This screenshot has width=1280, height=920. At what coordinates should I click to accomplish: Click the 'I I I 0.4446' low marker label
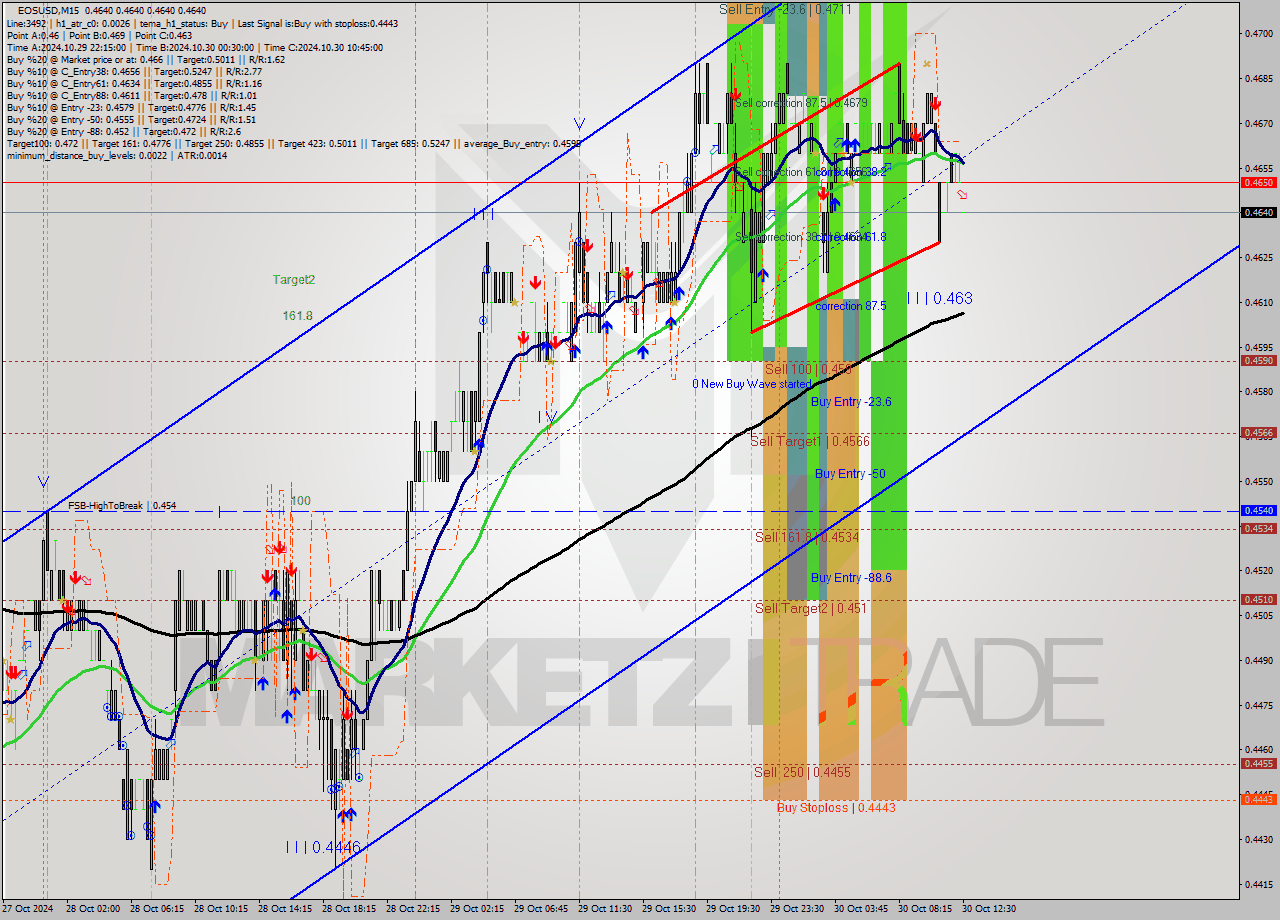click(x=323, y=847)
